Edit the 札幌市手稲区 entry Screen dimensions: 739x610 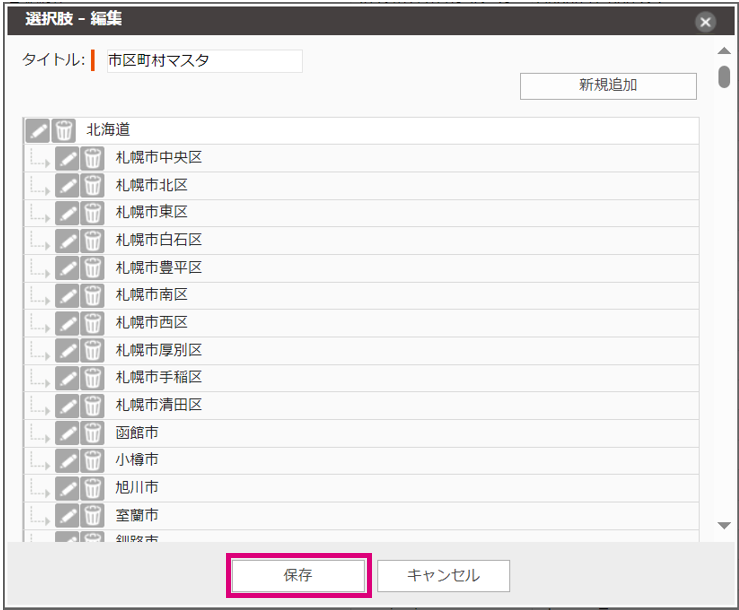click(67, 378)
